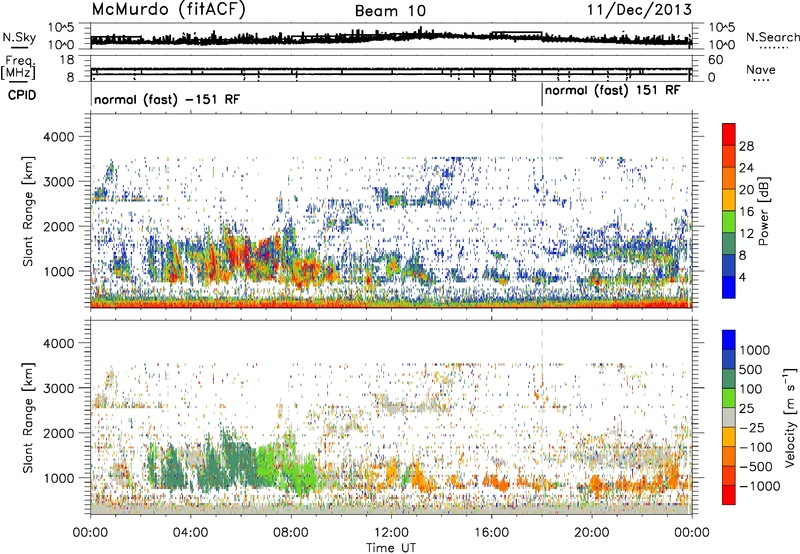The height and width of the screenshot is (554, 800).
Task: Click the Beam 10 label
Action: [x=390, y=11]
